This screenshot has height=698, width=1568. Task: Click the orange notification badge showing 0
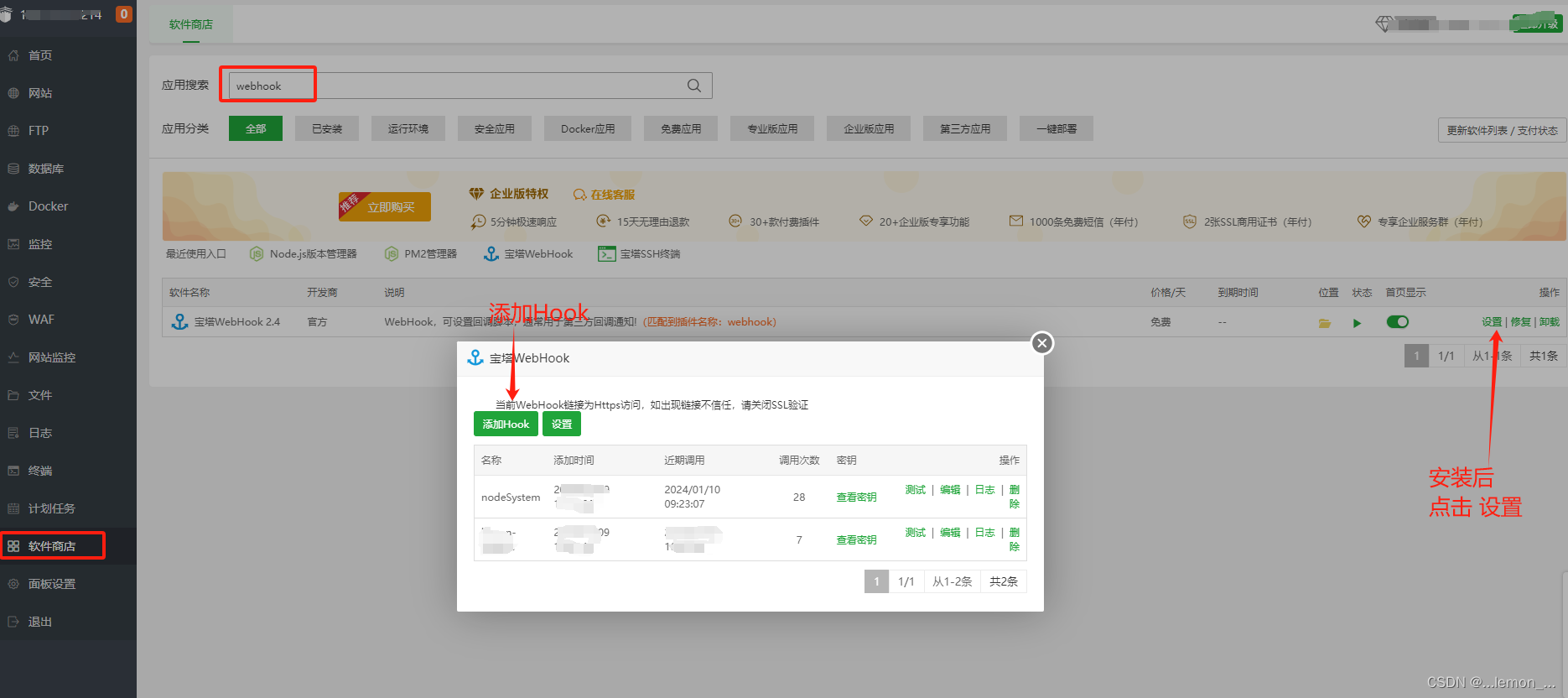124,14
